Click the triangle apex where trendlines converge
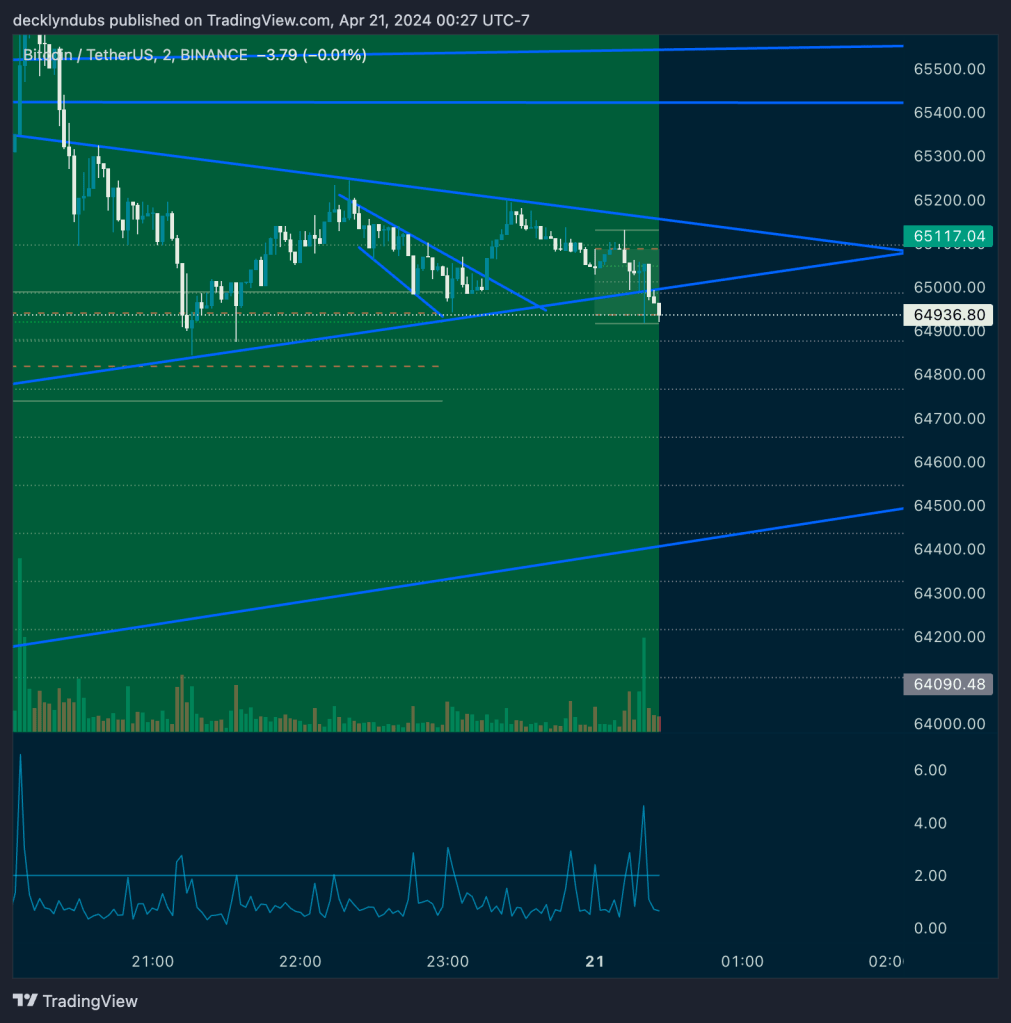This screenshot has width=1011, height=1023. click(900, 252)
